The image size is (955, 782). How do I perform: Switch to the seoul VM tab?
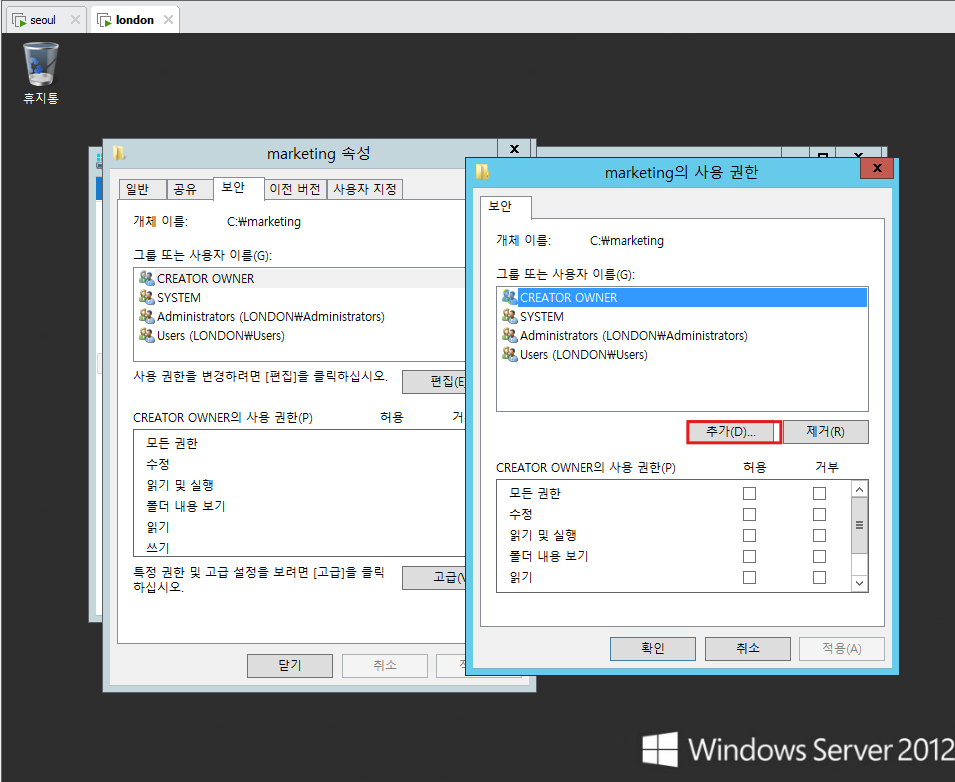(x=46, y=19)
